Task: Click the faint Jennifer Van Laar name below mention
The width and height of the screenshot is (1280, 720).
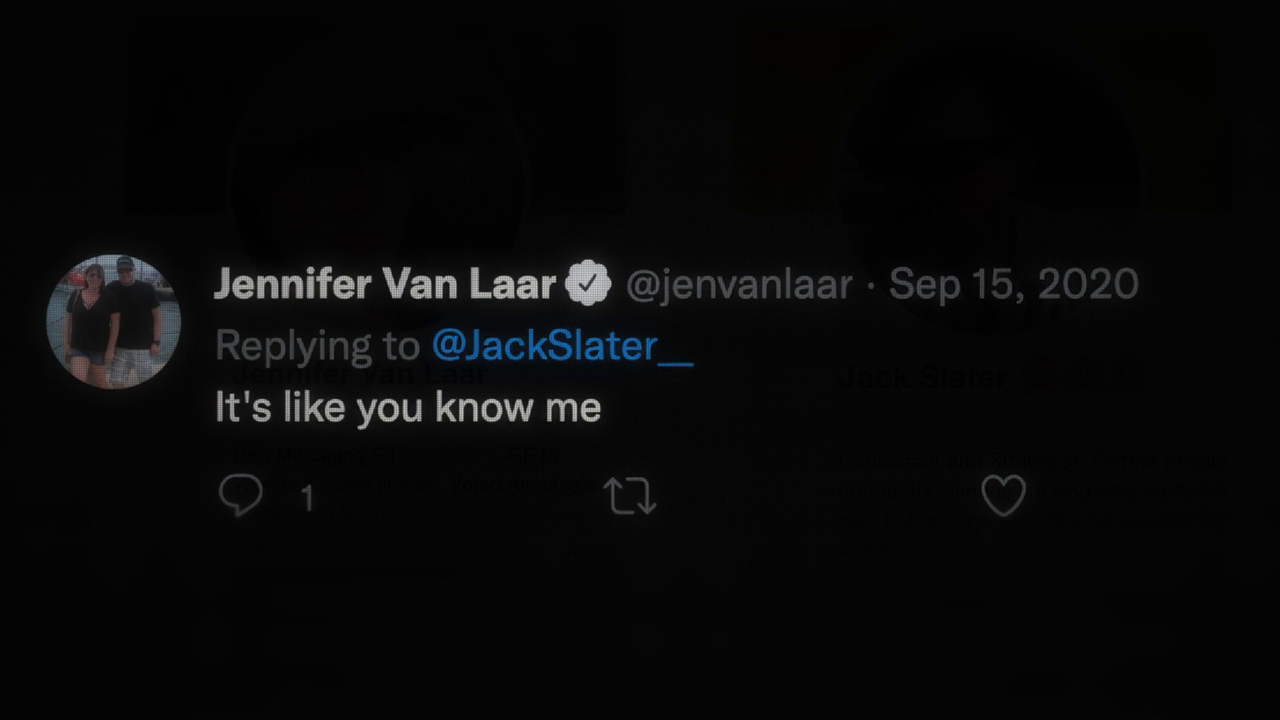Action: (x=362, y=377)
